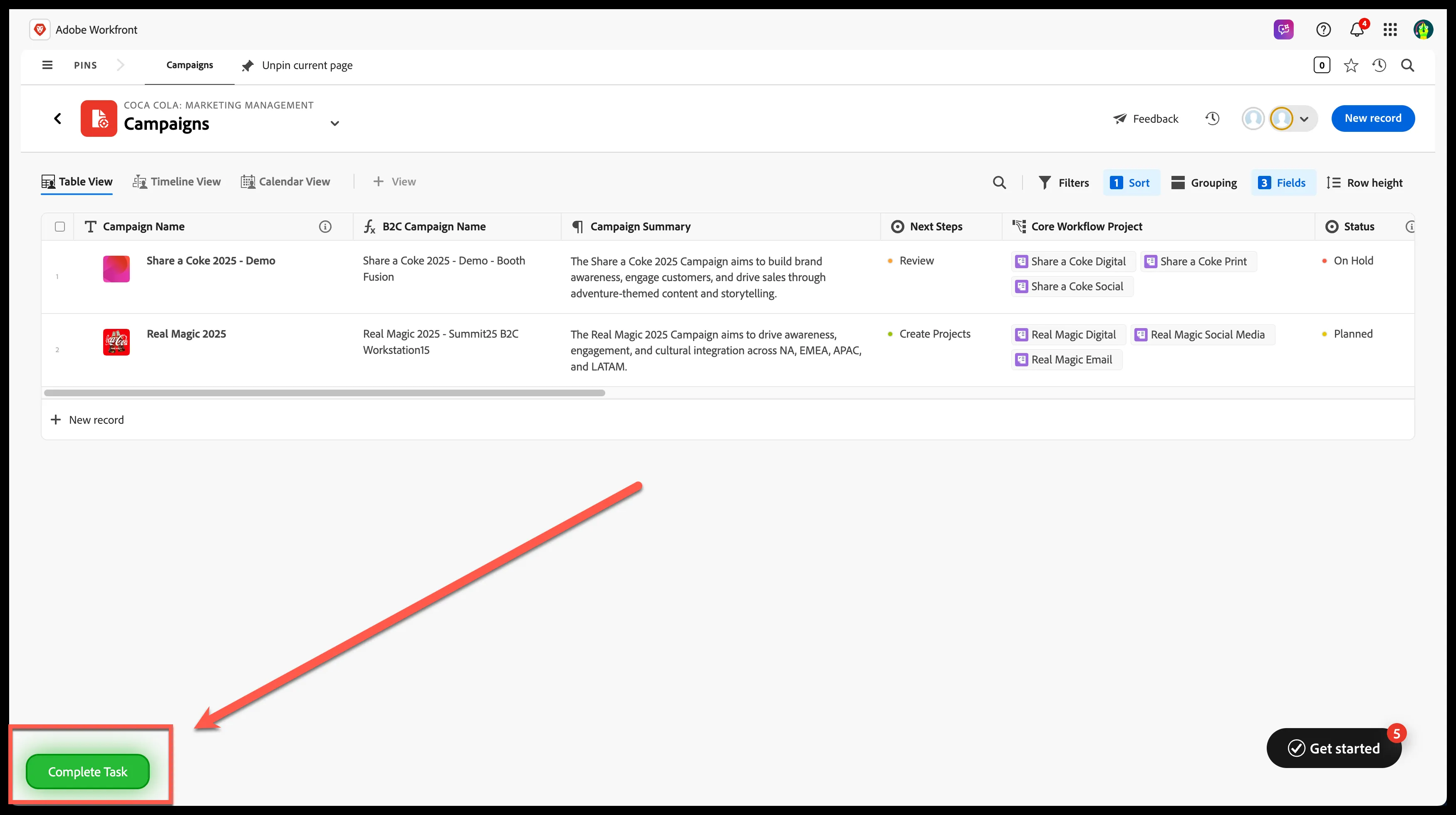Click the favorites star icon

tap(1351, 66)
